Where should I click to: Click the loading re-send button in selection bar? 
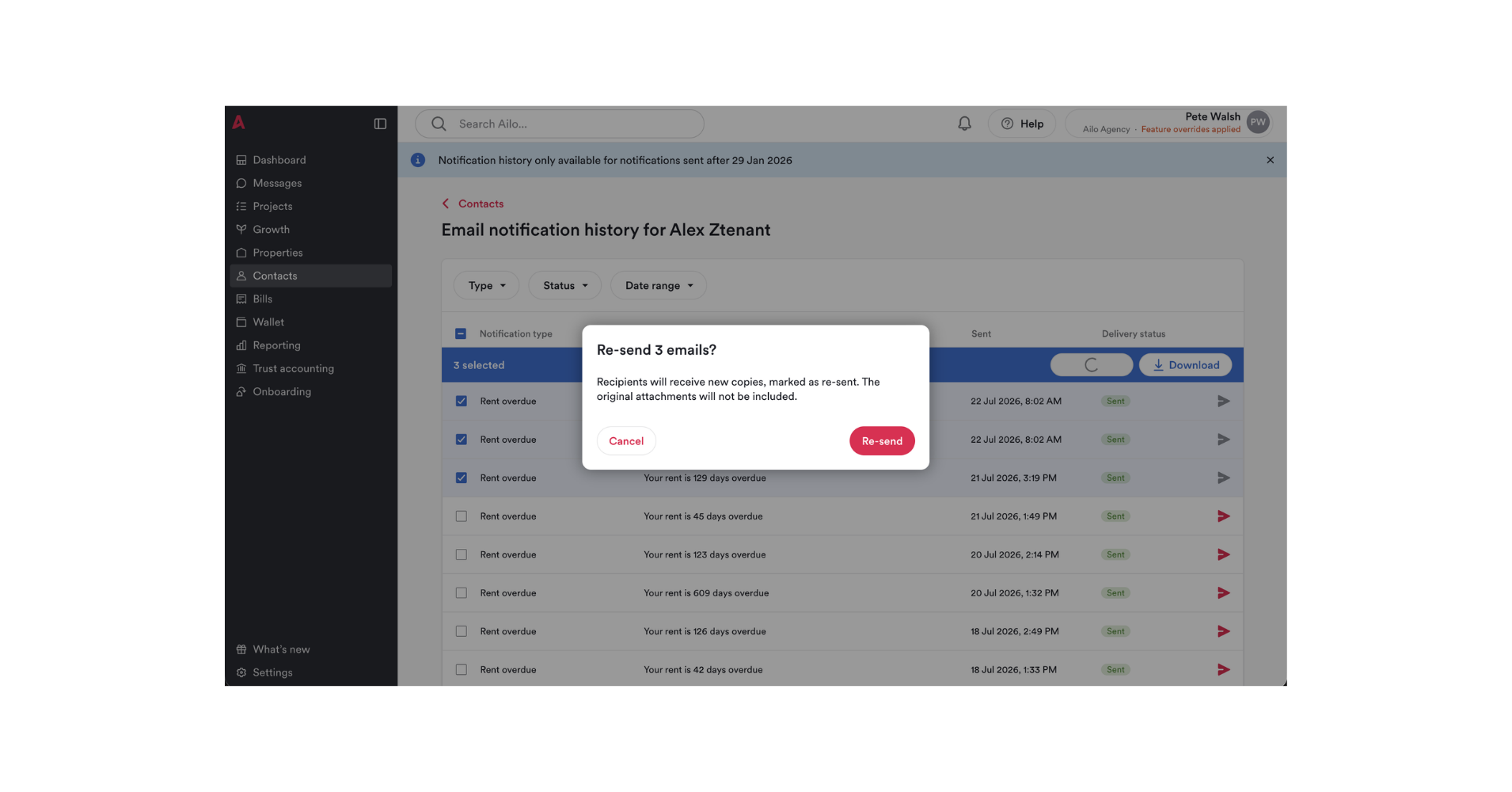[1091, 365]
